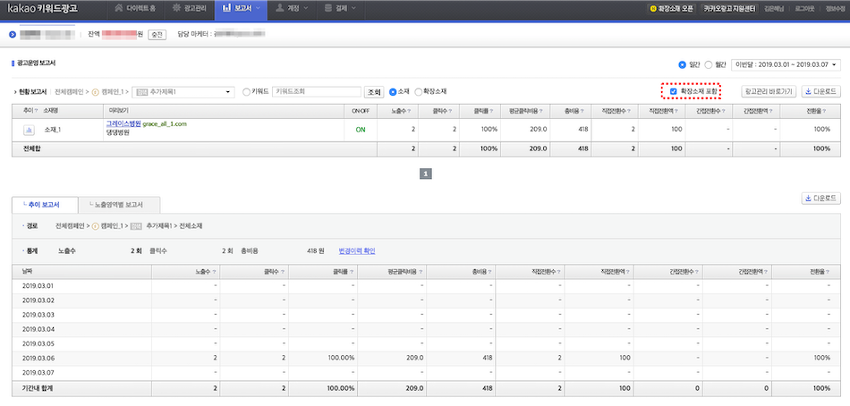Open the 보고서 menu
The width and height of the screenshot is (850, 406).
[241, 9]
